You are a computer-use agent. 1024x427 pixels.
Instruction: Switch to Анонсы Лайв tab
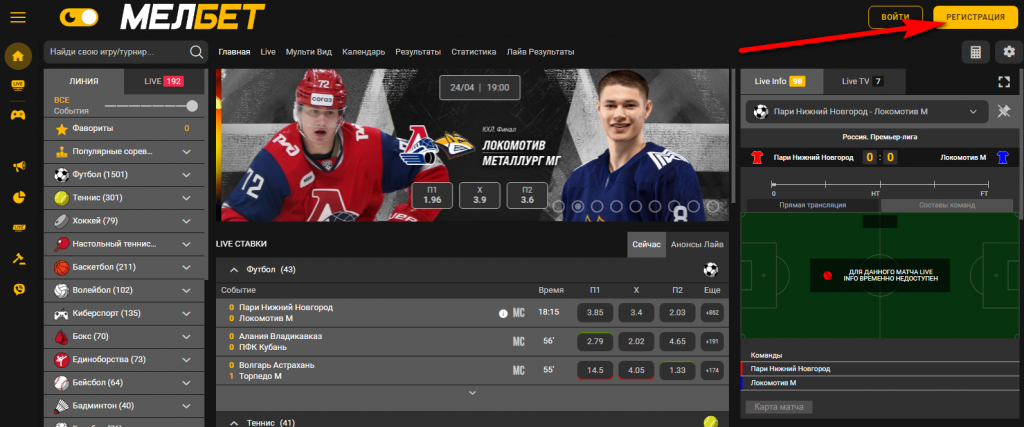coord(697,245)
